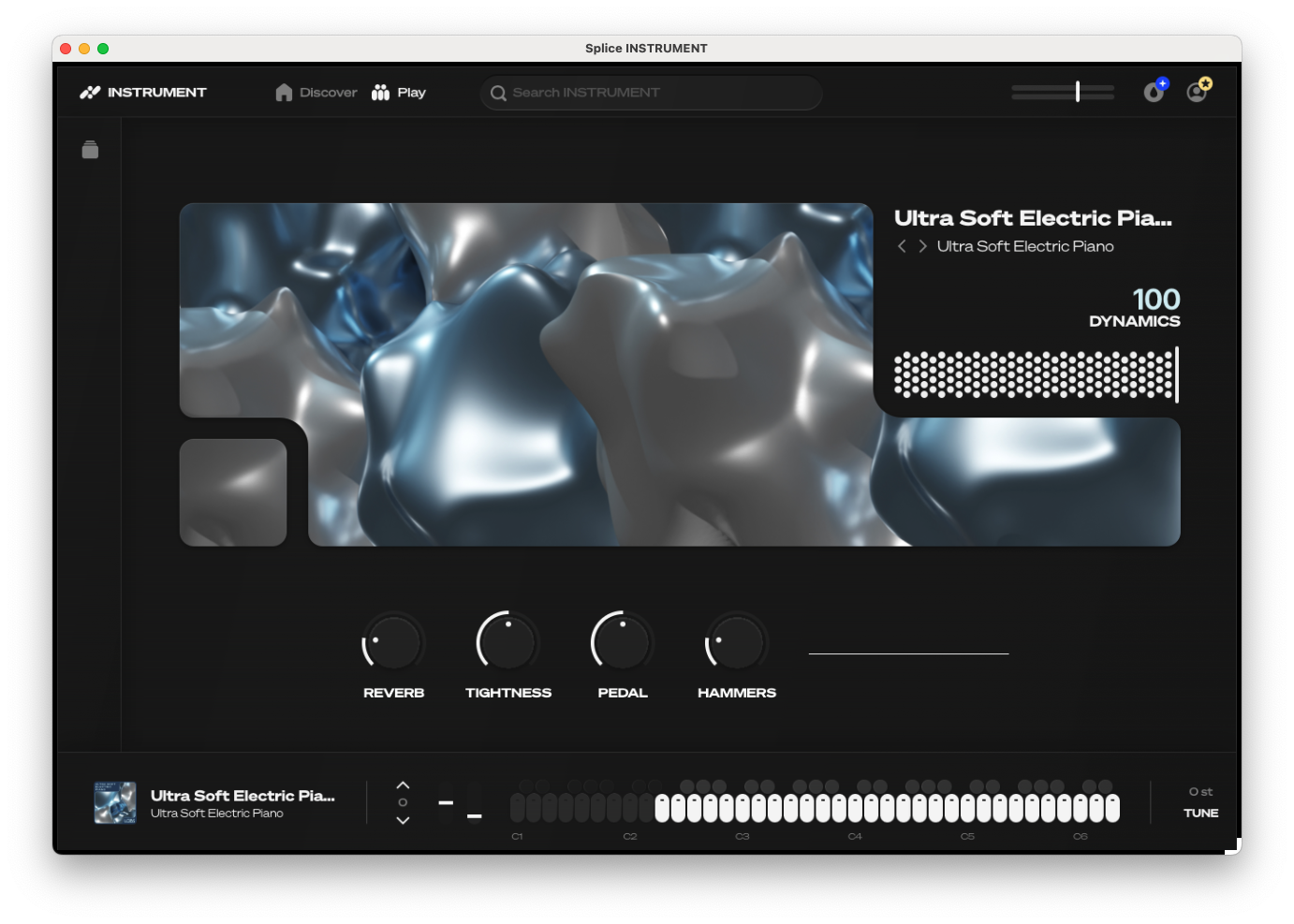The width and height of the screenshot is (1294, 924).
Task: Shift octave up with the up chevron
Action: click(403, 785)
